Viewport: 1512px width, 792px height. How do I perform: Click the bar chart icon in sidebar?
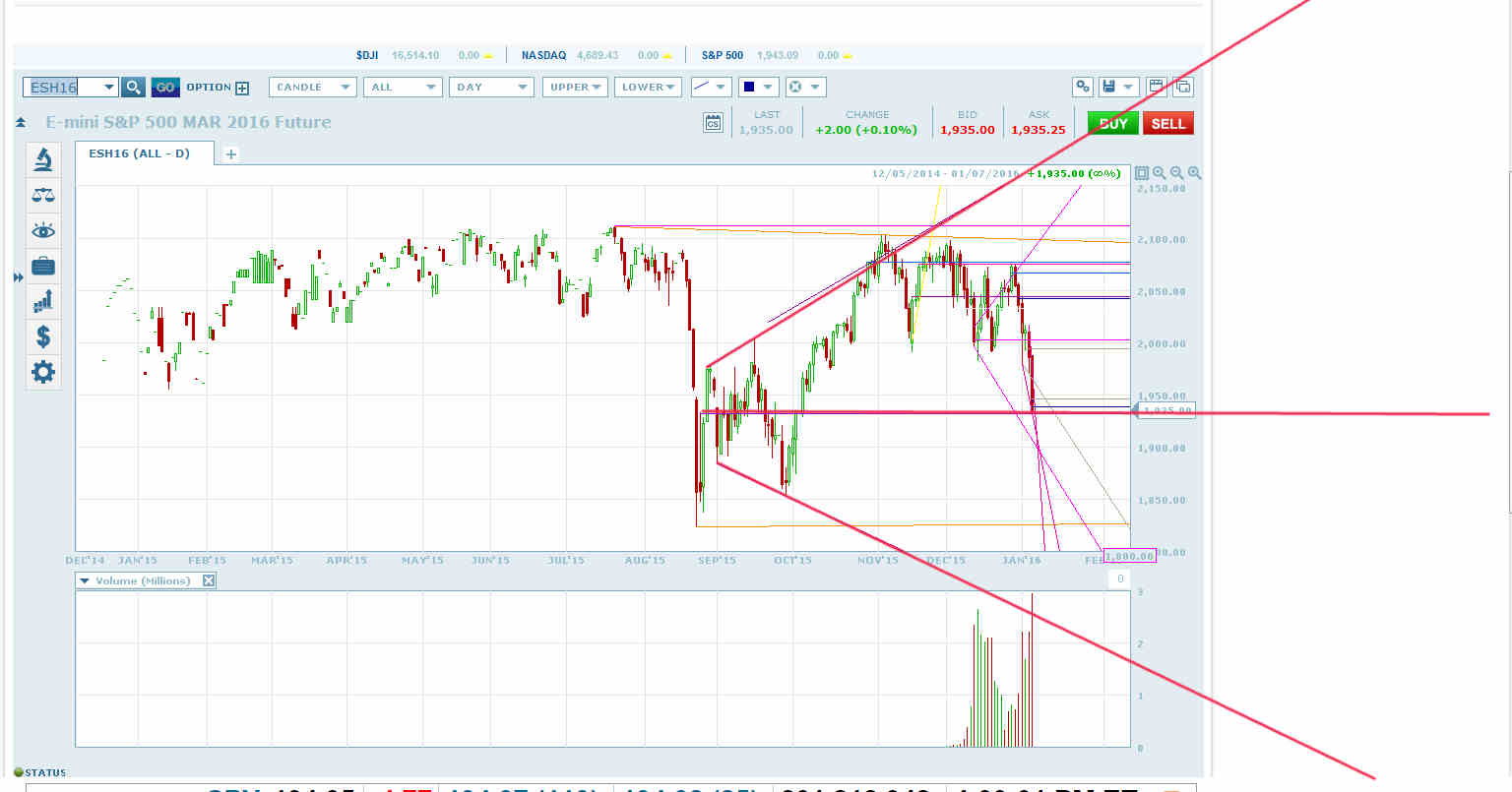pyautogui.click(x=43, y=301)
